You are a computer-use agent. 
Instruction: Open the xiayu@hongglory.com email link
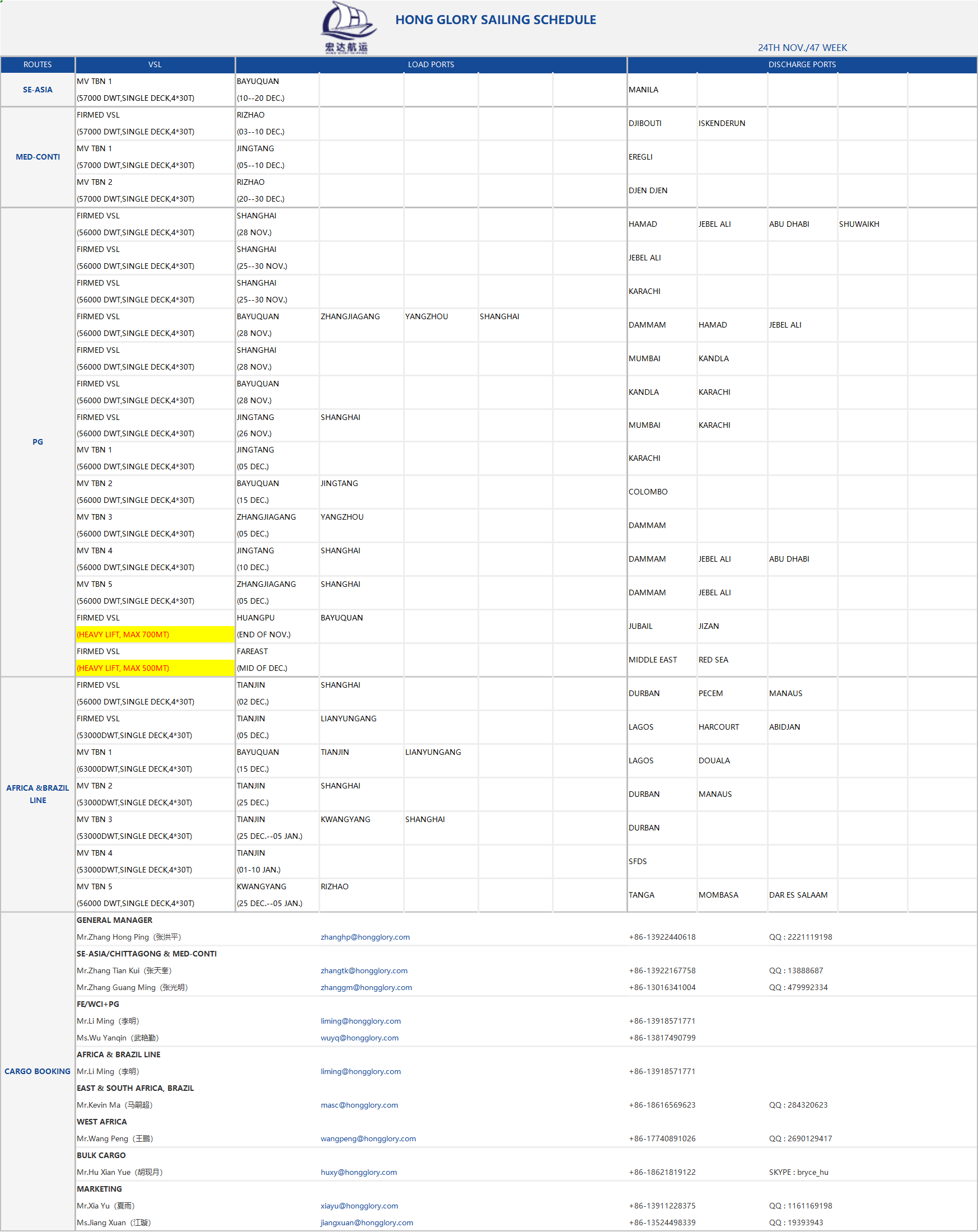point(359,1206)
